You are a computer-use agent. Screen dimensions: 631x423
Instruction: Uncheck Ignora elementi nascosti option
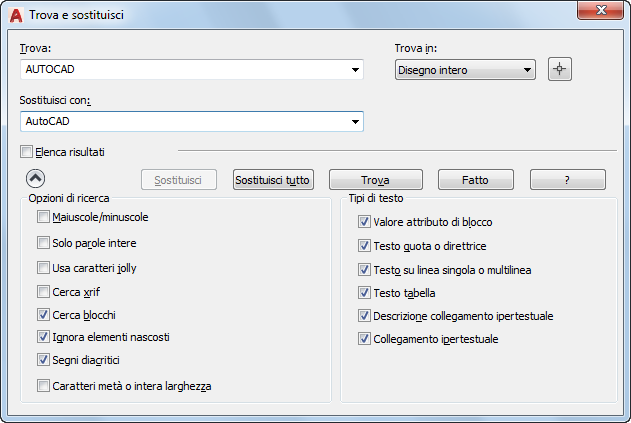43,336
